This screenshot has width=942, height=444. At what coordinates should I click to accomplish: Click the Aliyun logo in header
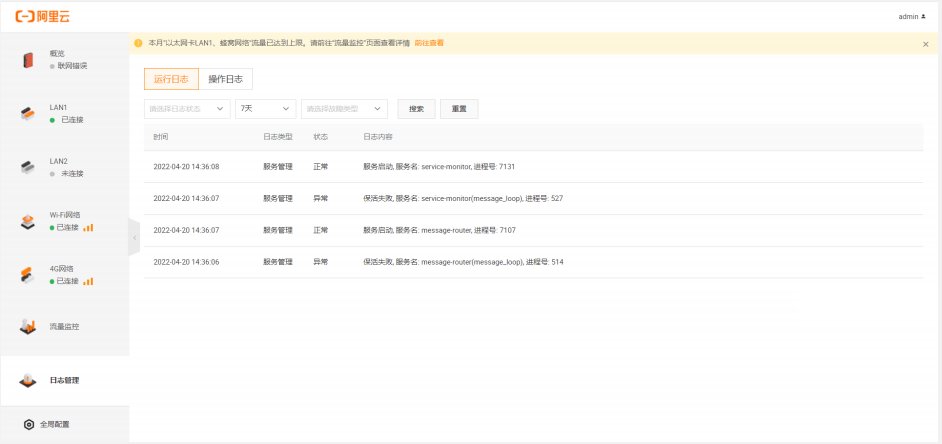coord(42,16)
